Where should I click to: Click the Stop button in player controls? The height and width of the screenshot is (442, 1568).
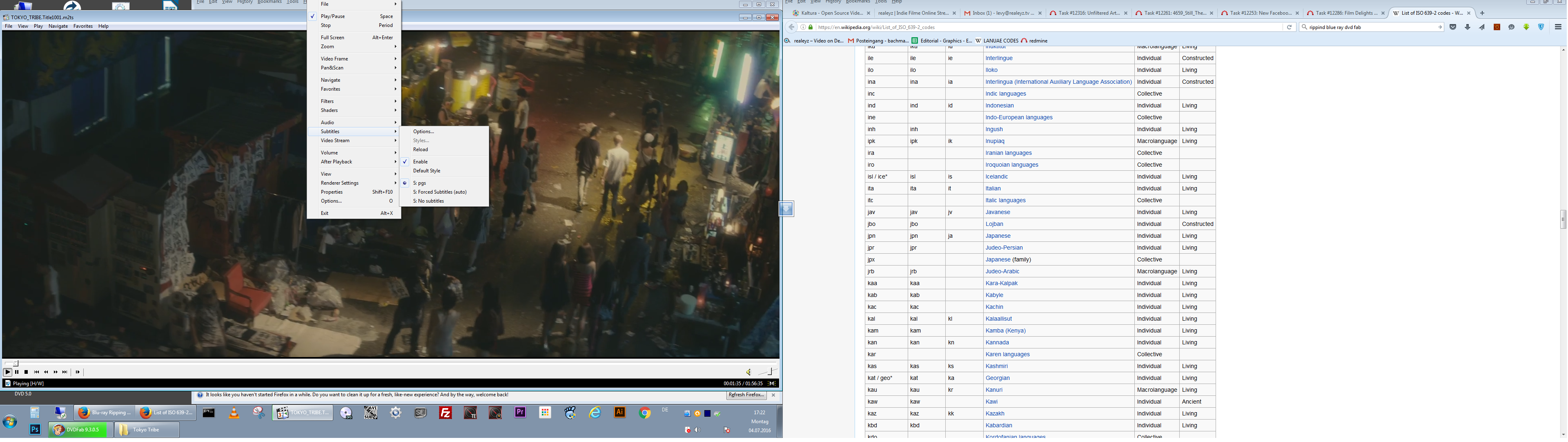click(26, 372)
